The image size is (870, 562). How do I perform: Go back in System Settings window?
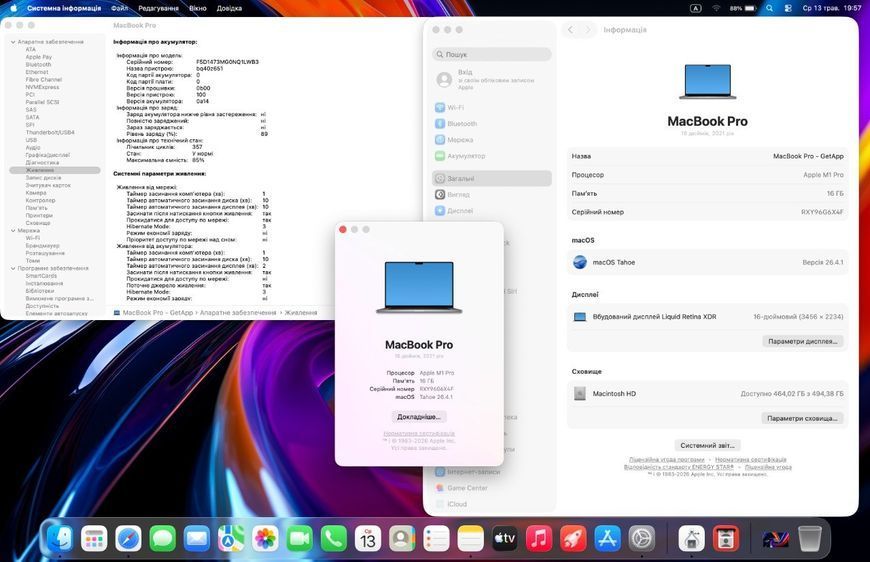pyautogui.click(x=570, y=30)
